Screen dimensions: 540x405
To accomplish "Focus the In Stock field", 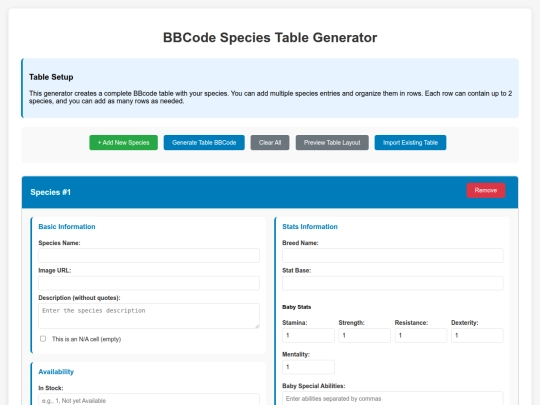I will coord(149,400).
